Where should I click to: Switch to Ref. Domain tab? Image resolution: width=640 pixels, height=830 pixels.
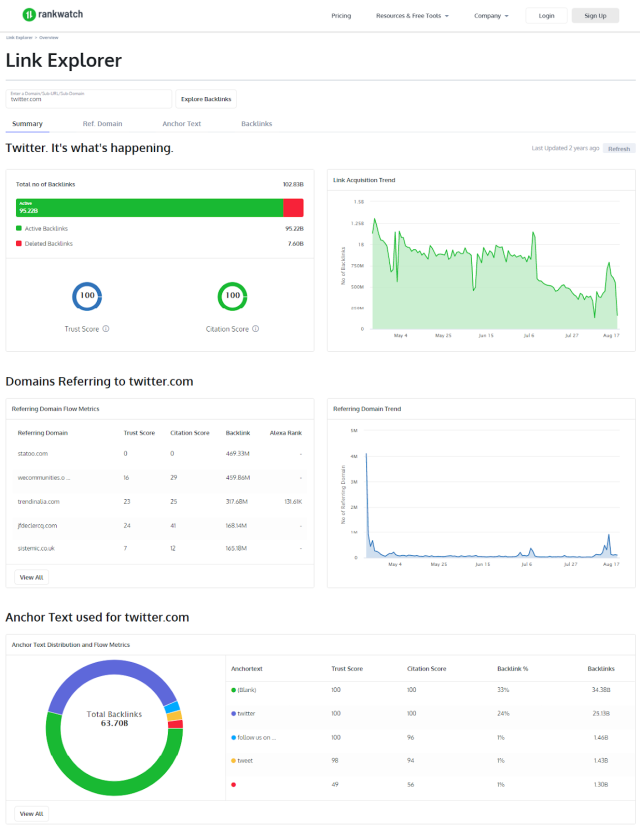click(x=102, y=124)
